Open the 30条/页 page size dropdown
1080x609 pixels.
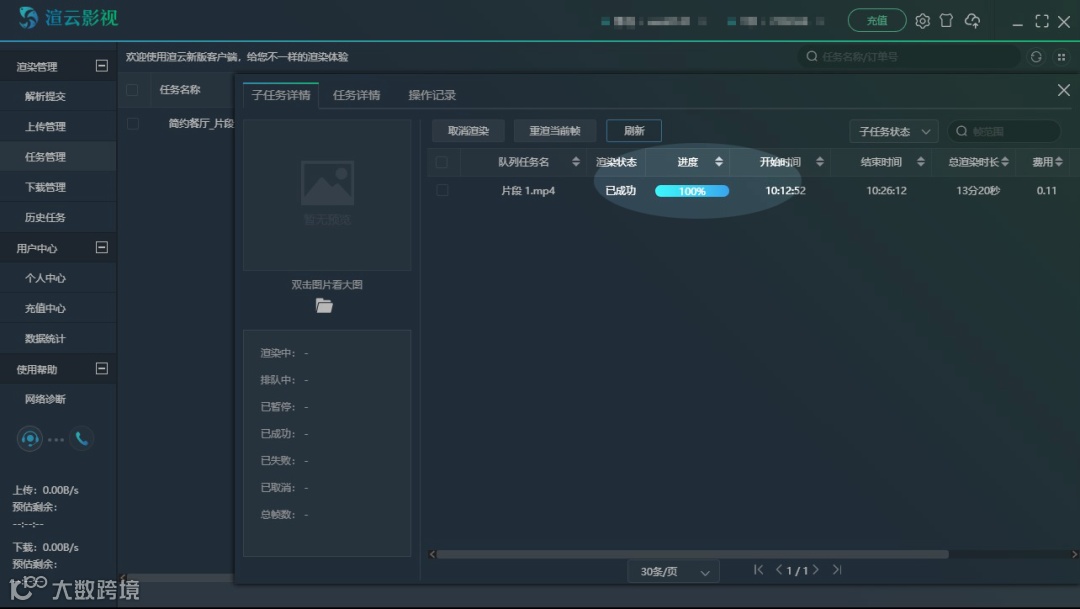coord(673,571)
